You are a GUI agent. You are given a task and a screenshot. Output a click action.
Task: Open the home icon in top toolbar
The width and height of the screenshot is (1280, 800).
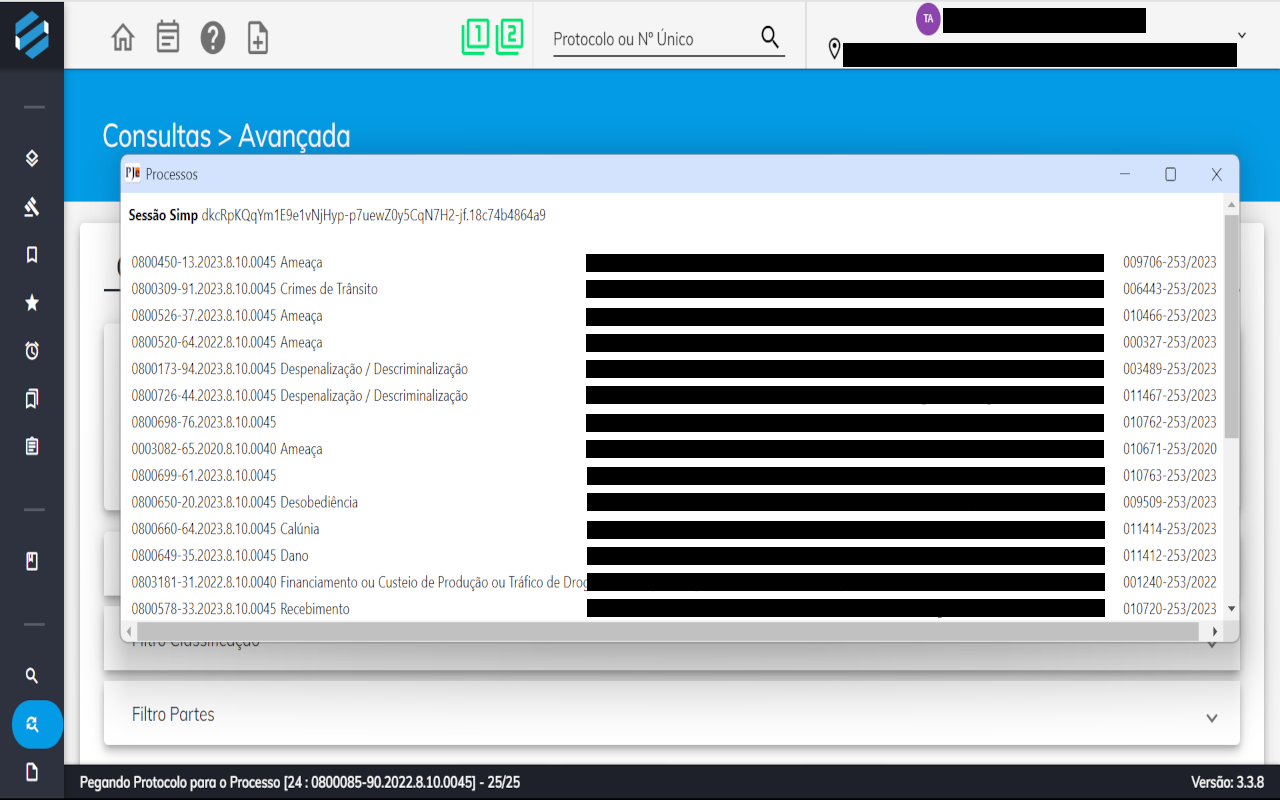pos(123,38)
